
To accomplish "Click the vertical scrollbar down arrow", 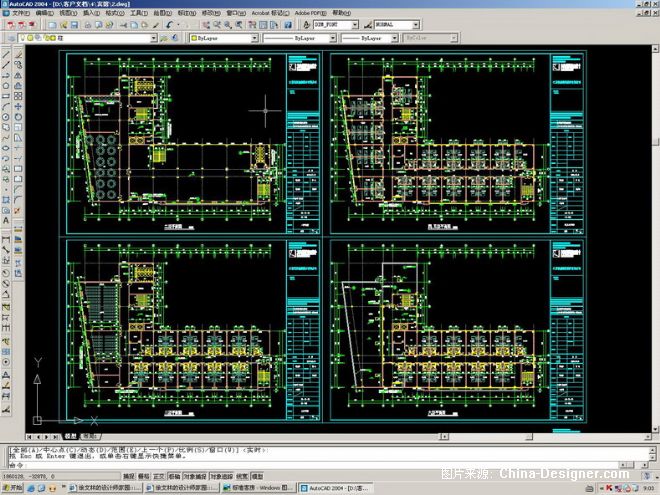I will pyautogui.click(x=655, y=429).
